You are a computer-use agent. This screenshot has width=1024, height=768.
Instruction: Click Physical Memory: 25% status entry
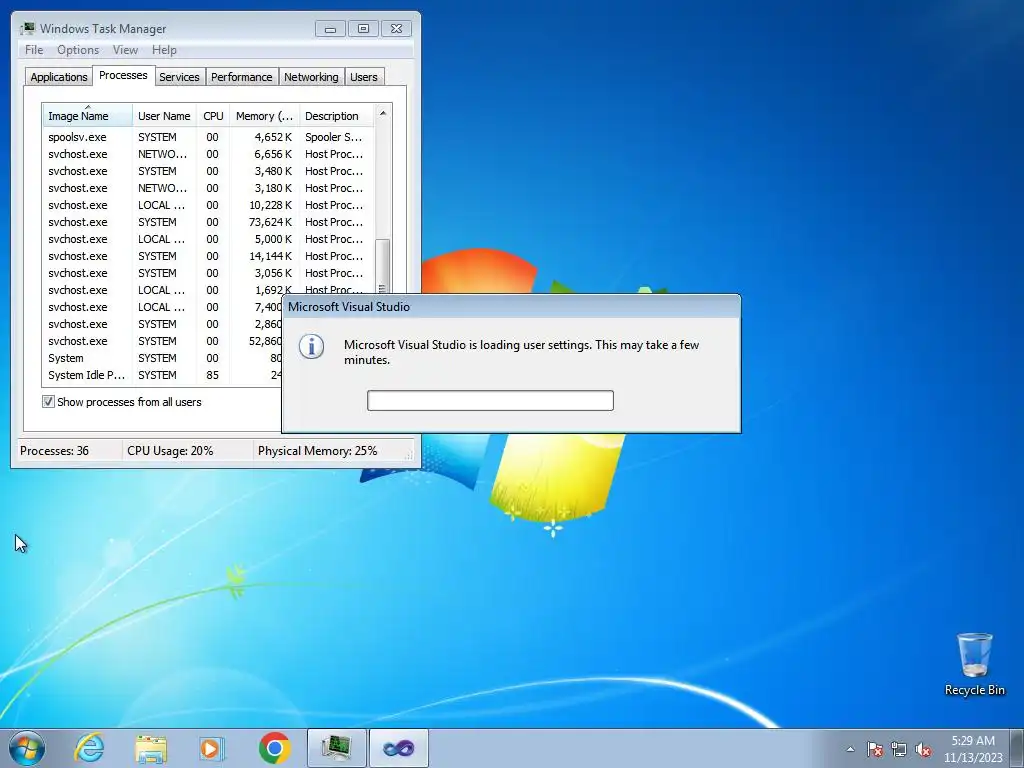tap(317, 451)
